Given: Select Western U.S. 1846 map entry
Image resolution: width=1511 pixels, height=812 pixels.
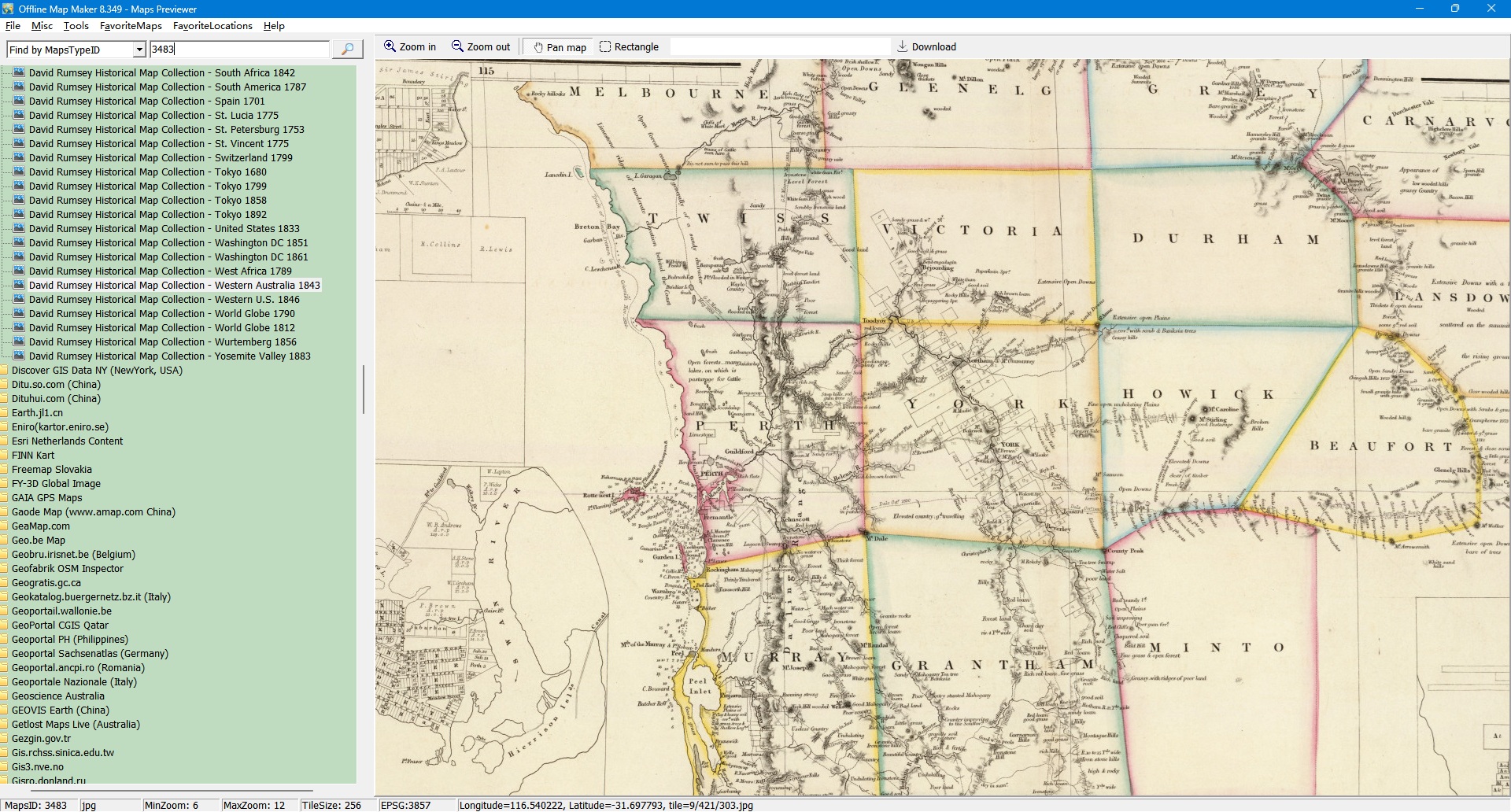Looking at the screenshot, I should pos(164,300).
